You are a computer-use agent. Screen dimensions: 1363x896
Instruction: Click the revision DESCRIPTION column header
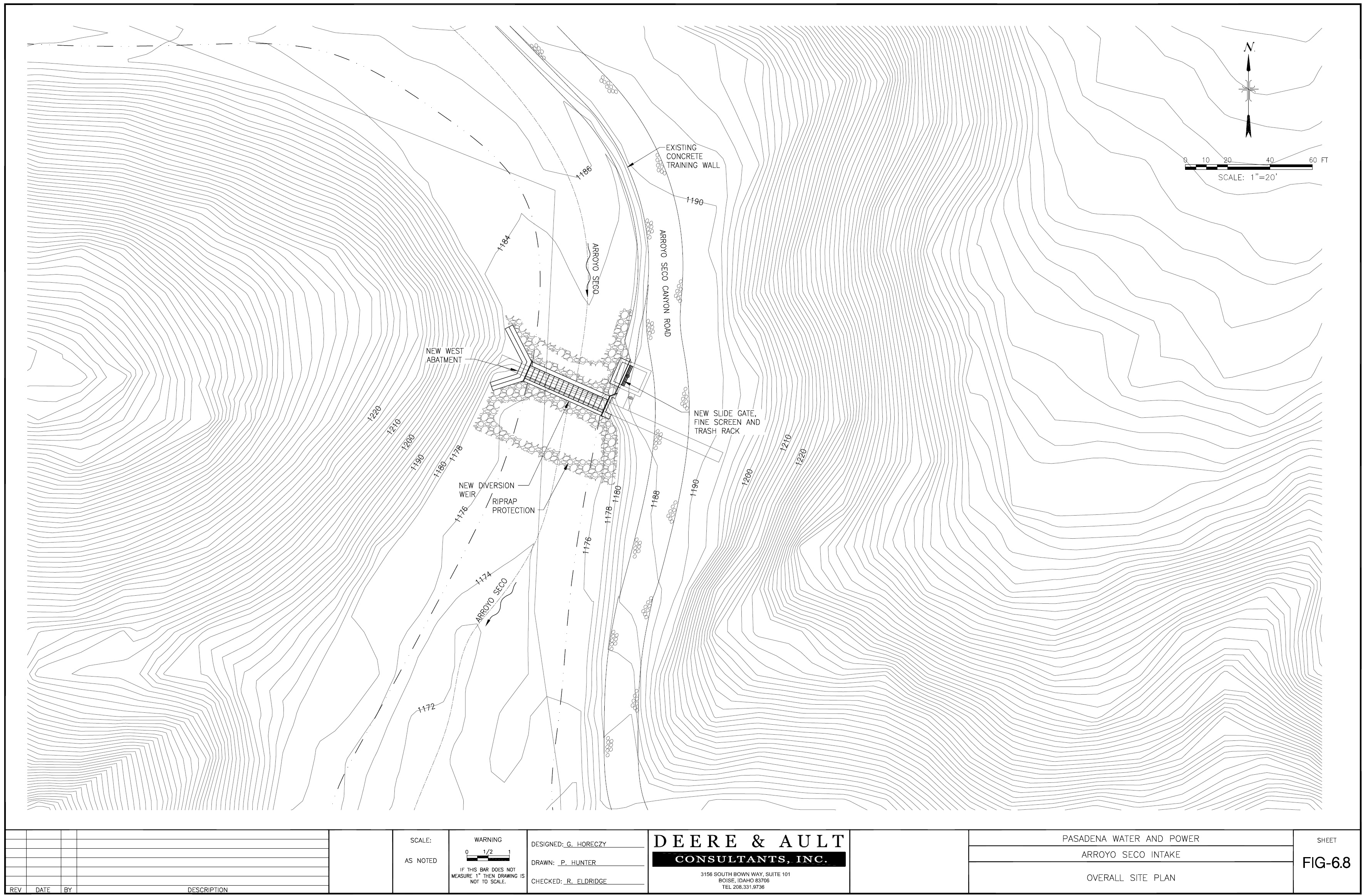(207, 890)
